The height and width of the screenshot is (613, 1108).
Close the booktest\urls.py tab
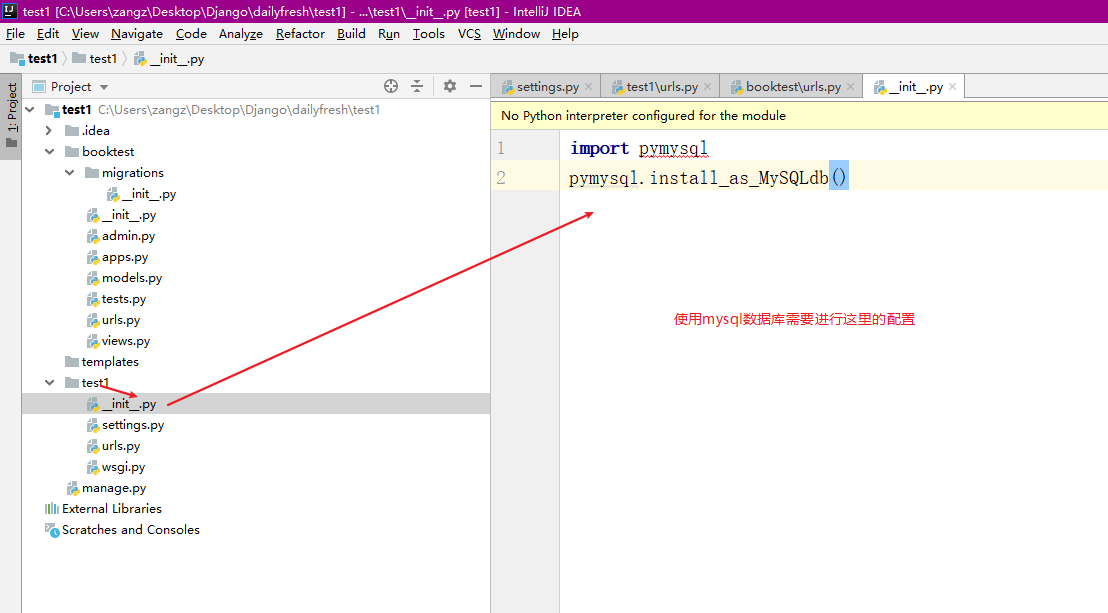[850, 87]
